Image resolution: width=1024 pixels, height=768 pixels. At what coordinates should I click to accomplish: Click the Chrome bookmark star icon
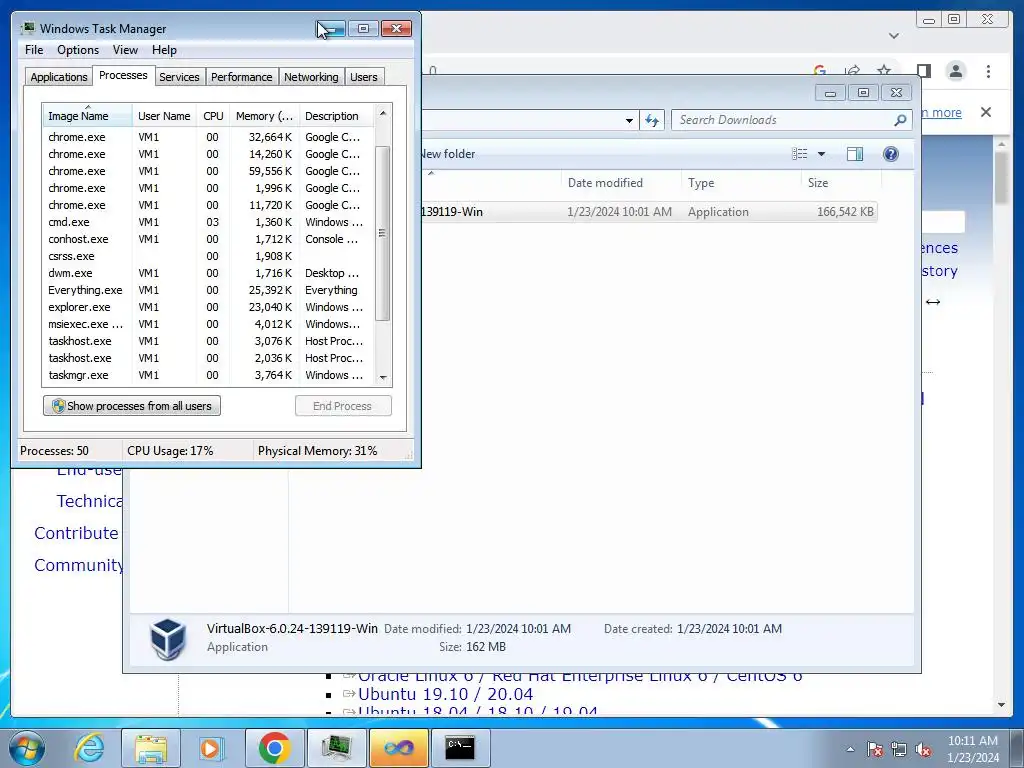coord(884,71)
